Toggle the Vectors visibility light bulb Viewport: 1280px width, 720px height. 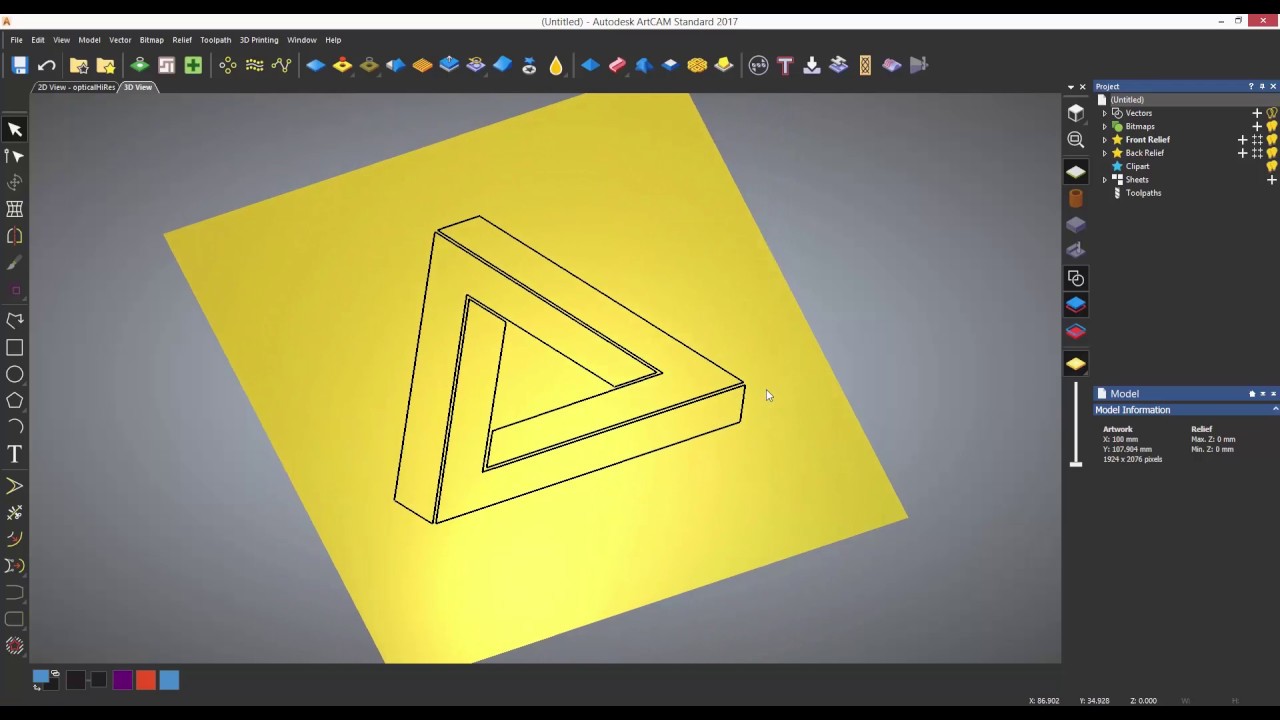(x=1272, y=113)
